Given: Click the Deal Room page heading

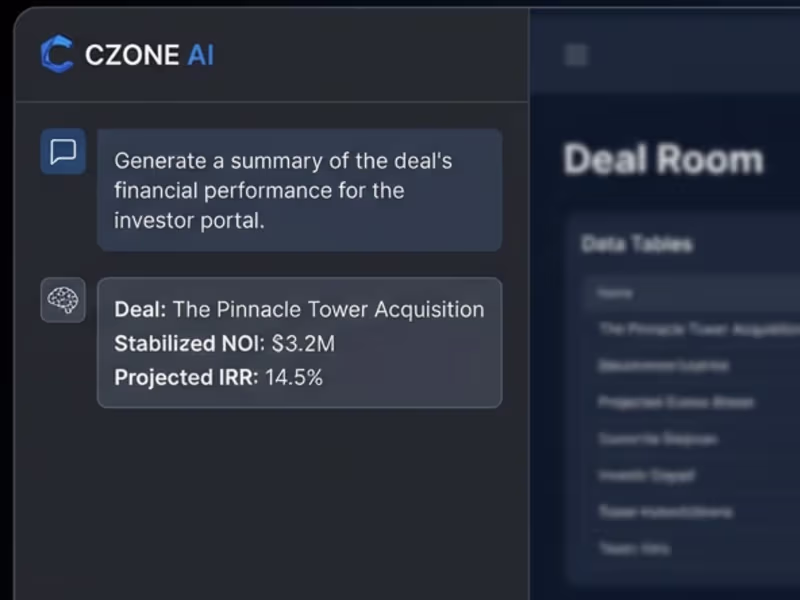Looking at the screenshot, I should coord(663,160).
